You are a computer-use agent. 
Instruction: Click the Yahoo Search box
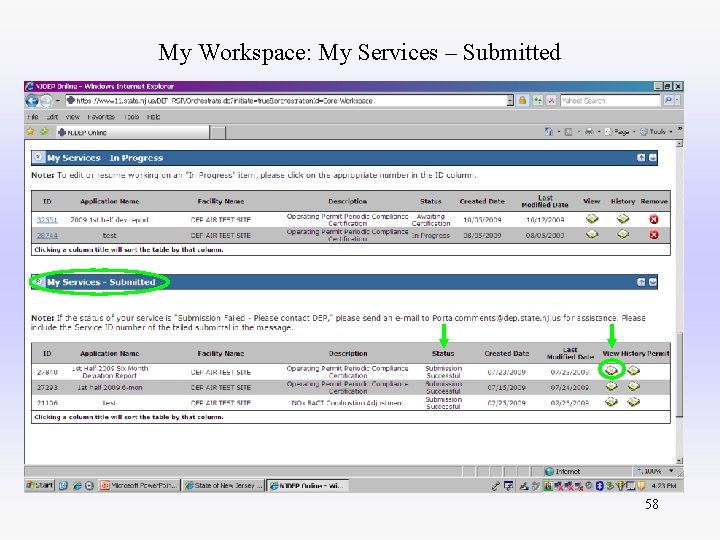[610, 100]
